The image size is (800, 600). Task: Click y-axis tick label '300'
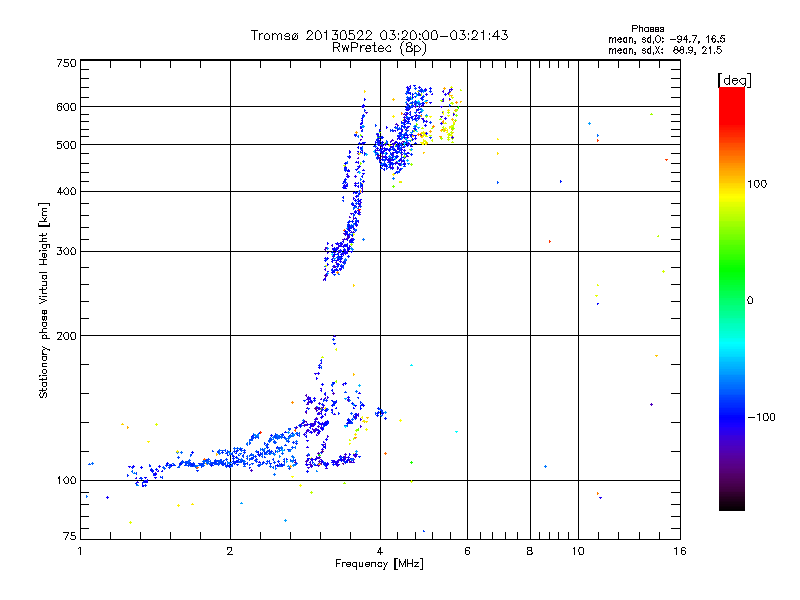66,252
